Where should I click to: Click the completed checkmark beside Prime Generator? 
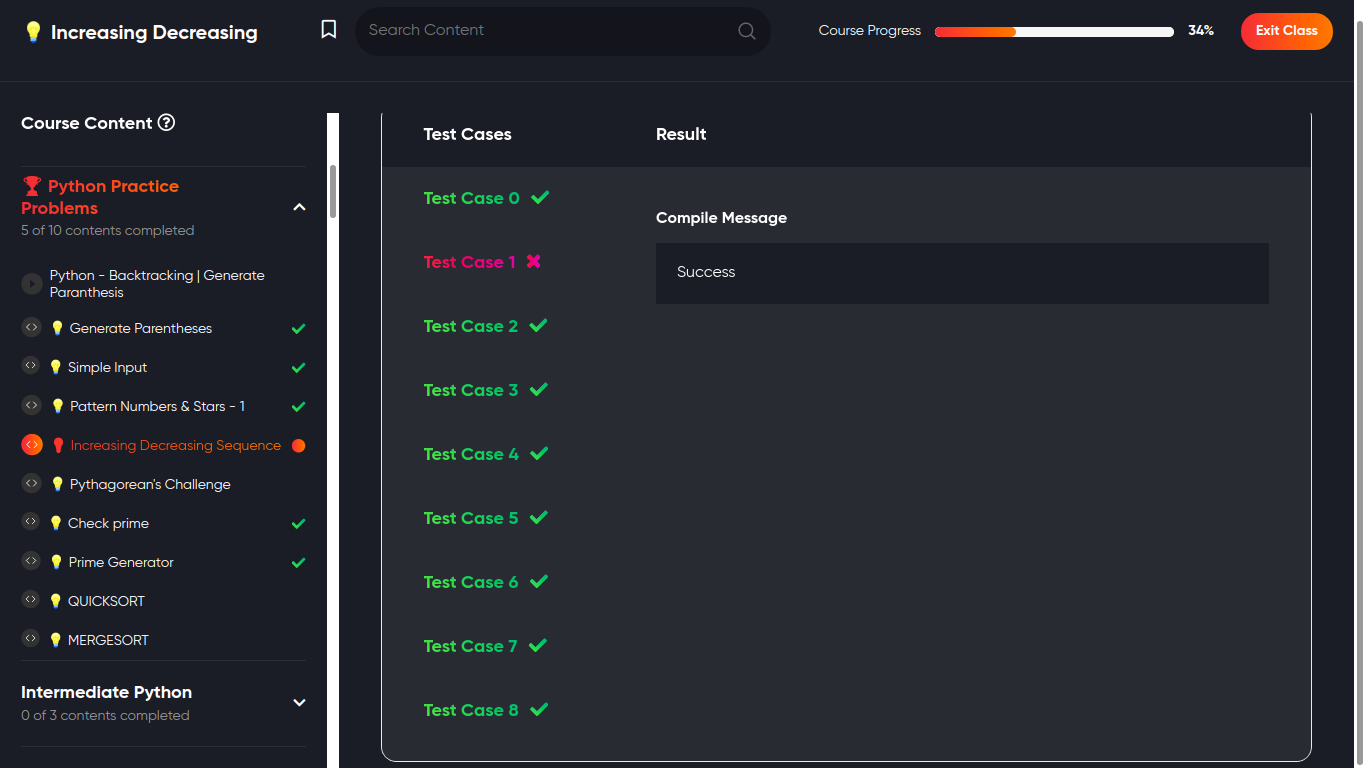pyautogui.click(x=298, y=563)
